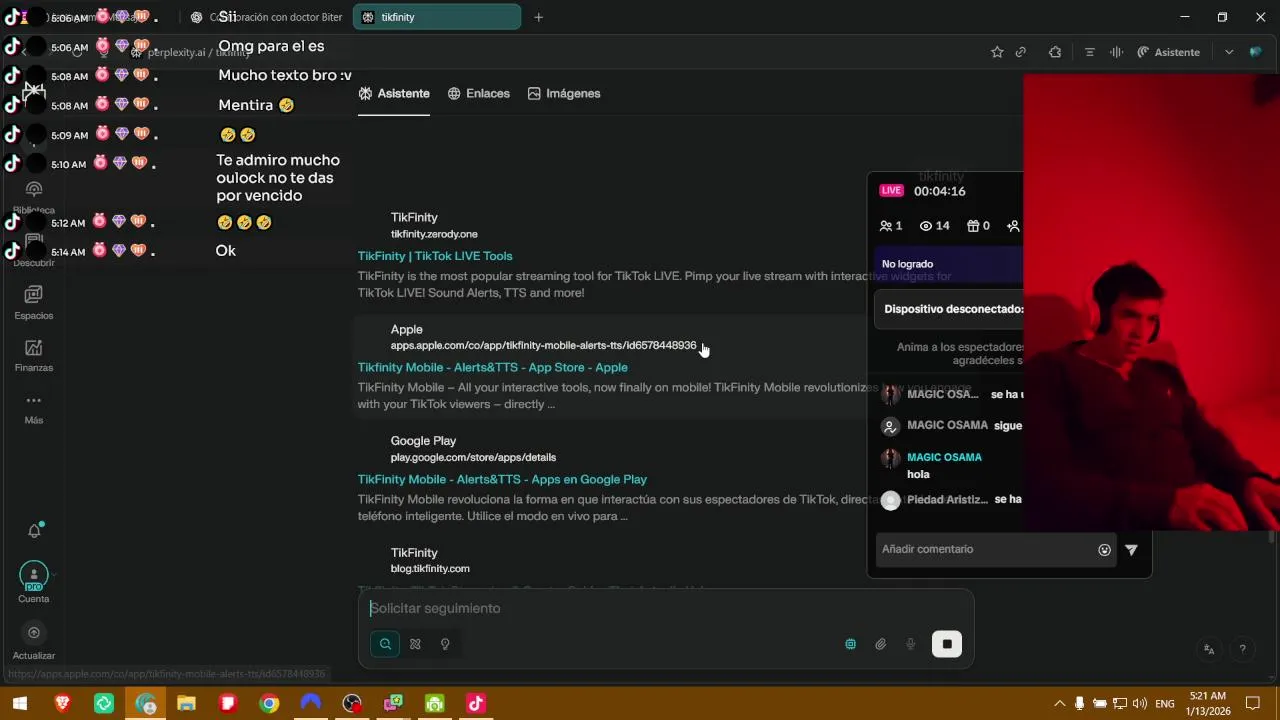The height and width of the screenshot is (720, 1280).
Task: Click the Actualizar upgrade icon
Action: click(33, 633)
